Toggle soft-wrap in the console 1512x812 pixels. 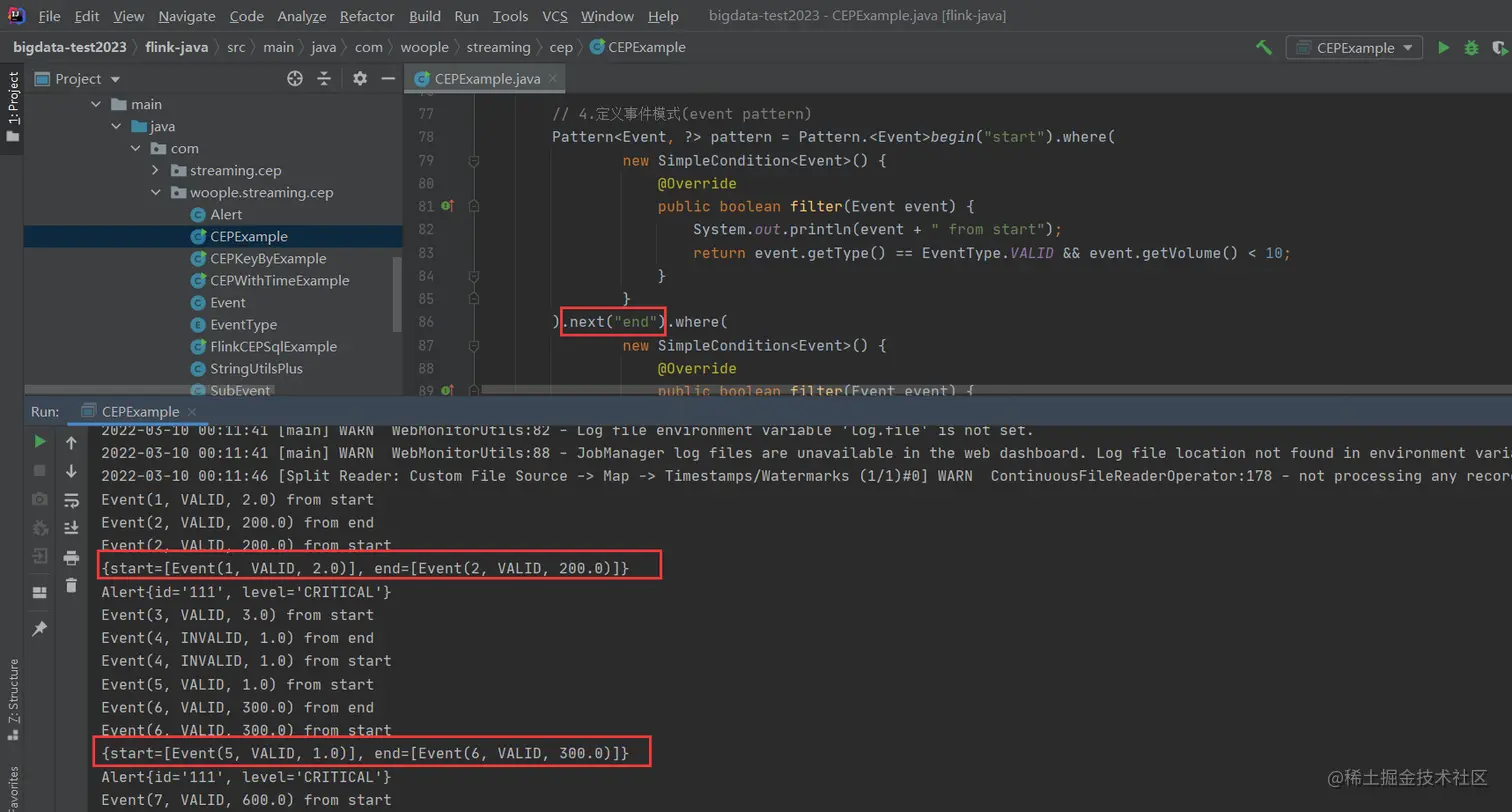[x=71, y=499]
